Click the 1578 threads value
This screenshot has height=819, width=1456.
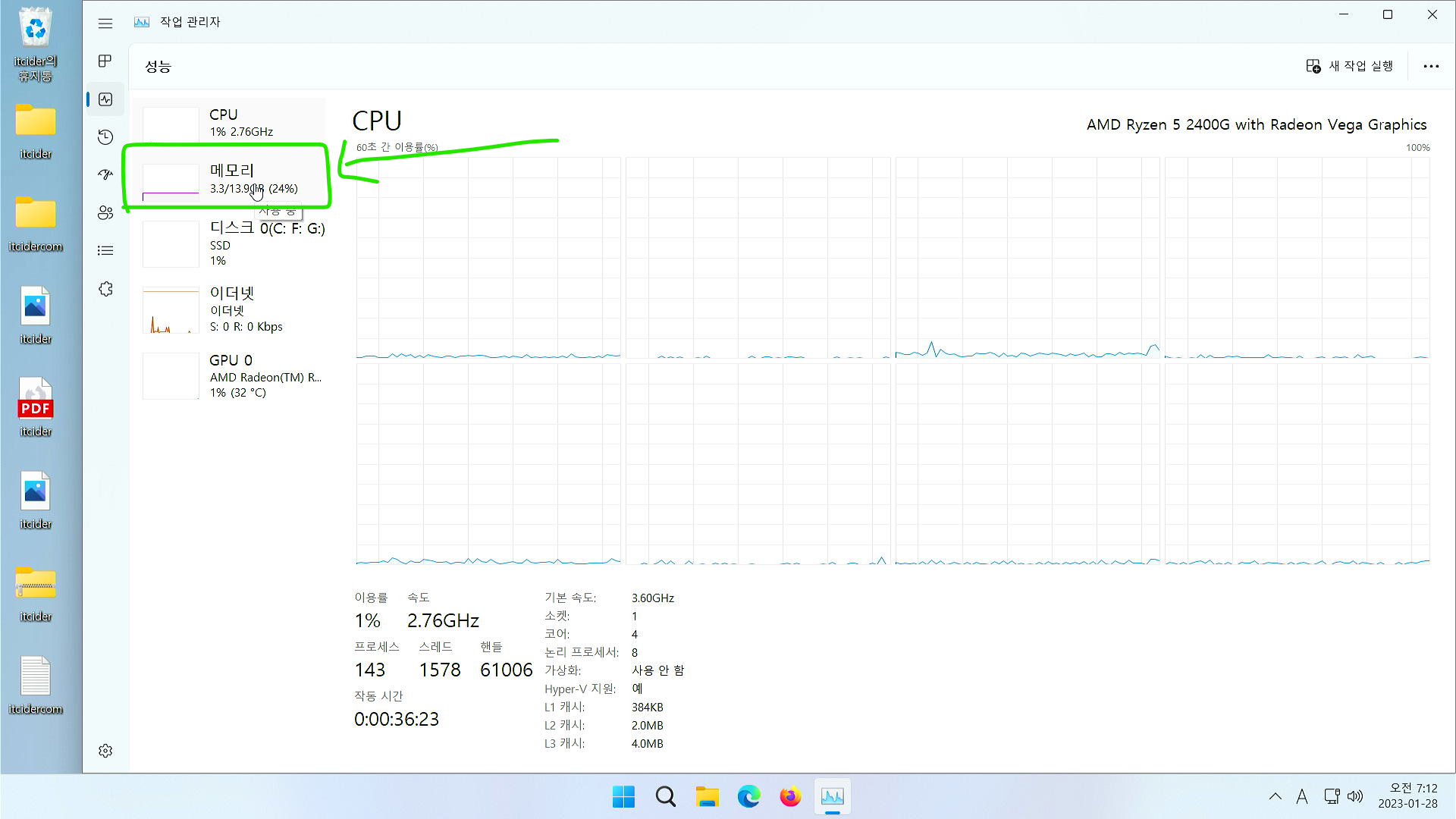point(440,670)
